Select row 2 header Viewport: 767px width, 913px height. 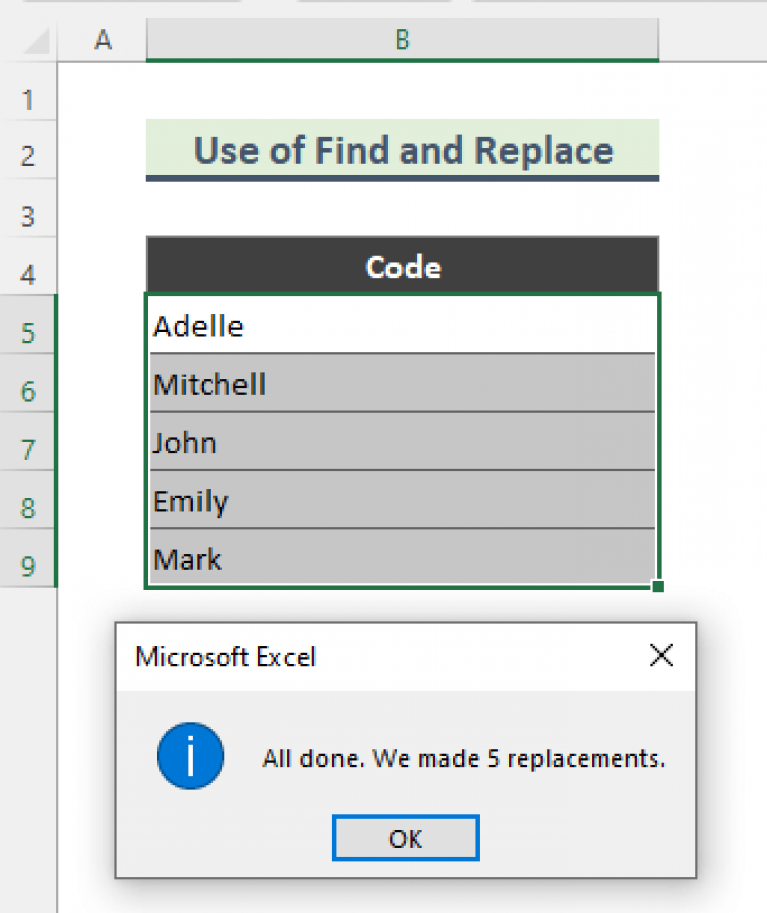(x=27, y=156)
